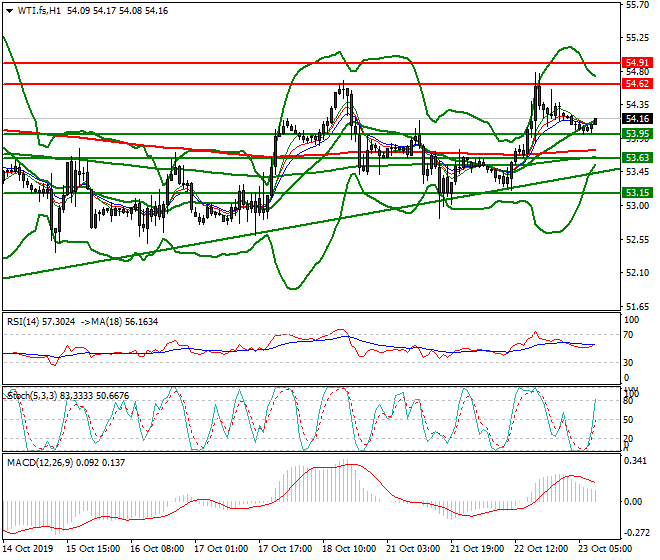Click the MACD scale value -0.272
The image size is (660, 560).
point(635,533)
